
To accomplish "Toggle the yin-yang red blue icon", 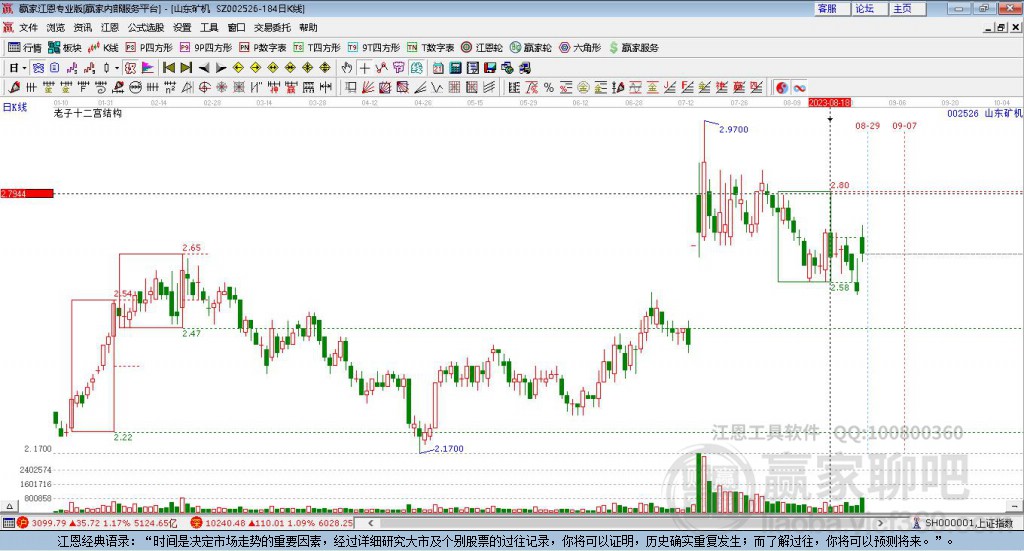I will [x=782, y=87].
